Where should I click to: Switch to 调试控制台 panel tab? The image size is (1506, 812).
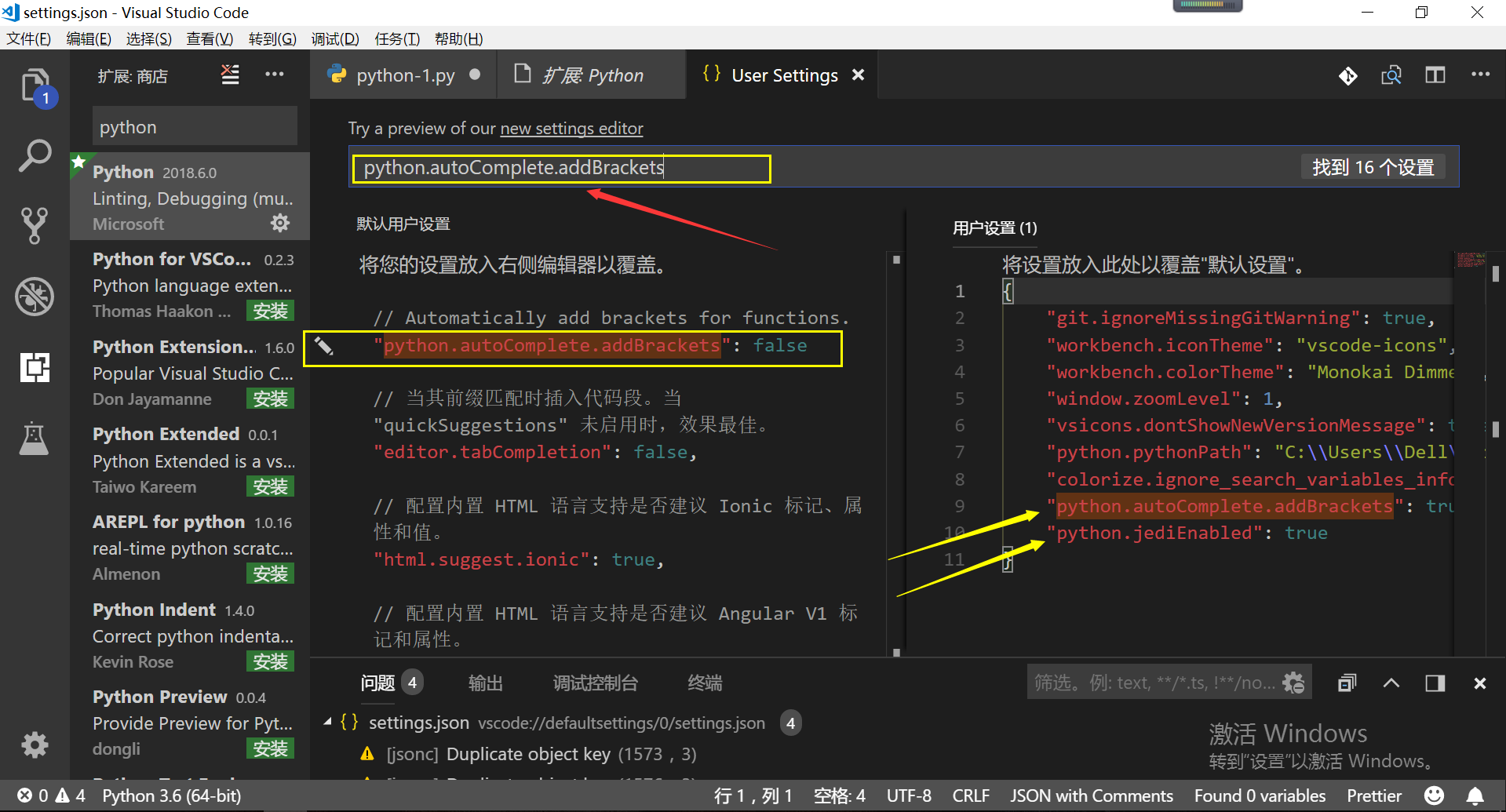[595, 683]
